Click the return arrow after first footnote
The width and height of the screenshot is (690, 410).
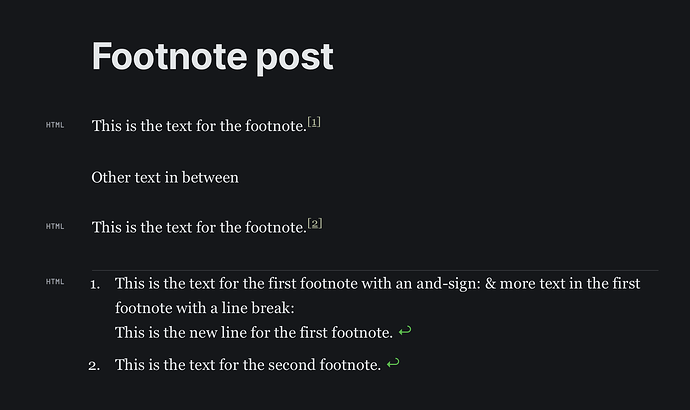pos(405,331)
